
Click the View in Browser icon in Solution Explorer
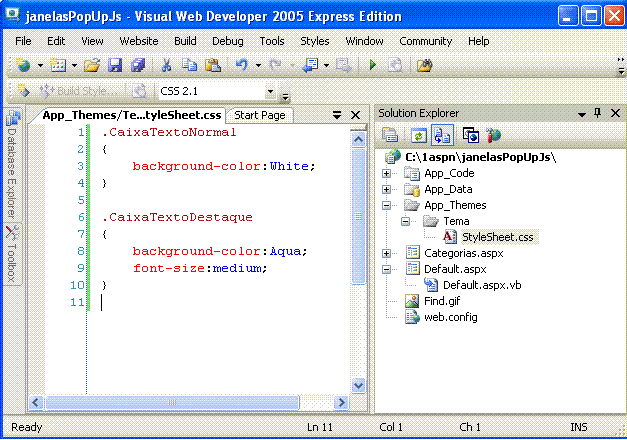[471, 135]
